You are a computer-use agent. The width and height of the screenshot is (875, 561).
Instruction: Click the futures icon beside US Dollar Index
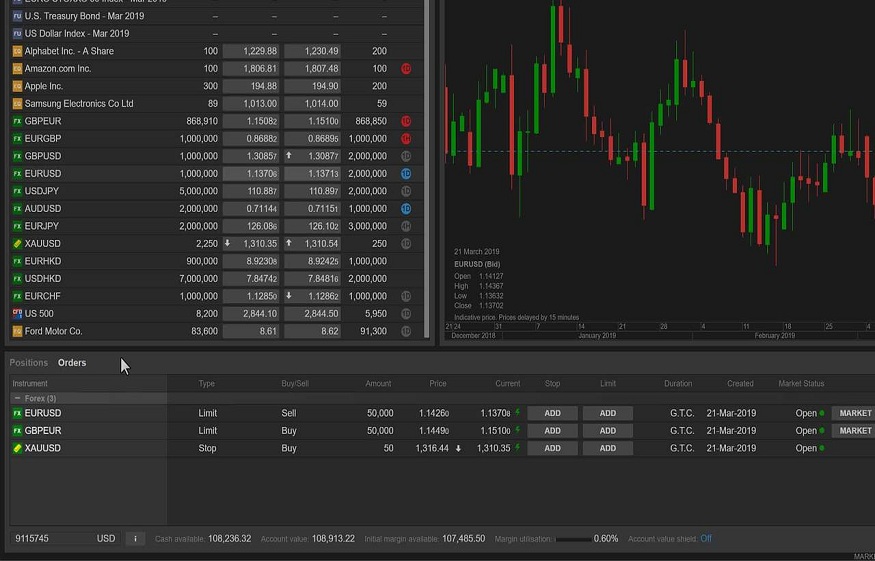(x=17, y=33)
